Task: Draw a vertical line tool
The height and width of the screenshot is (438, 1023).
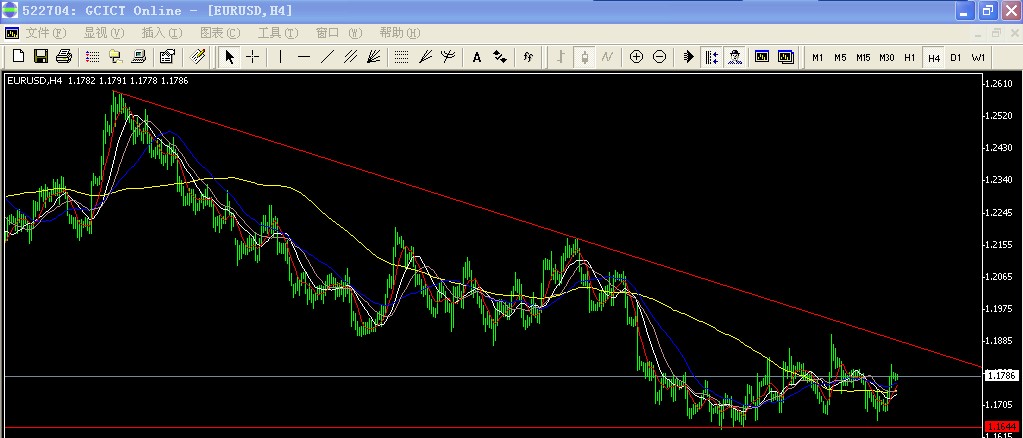Action: (x=280, y=57)
